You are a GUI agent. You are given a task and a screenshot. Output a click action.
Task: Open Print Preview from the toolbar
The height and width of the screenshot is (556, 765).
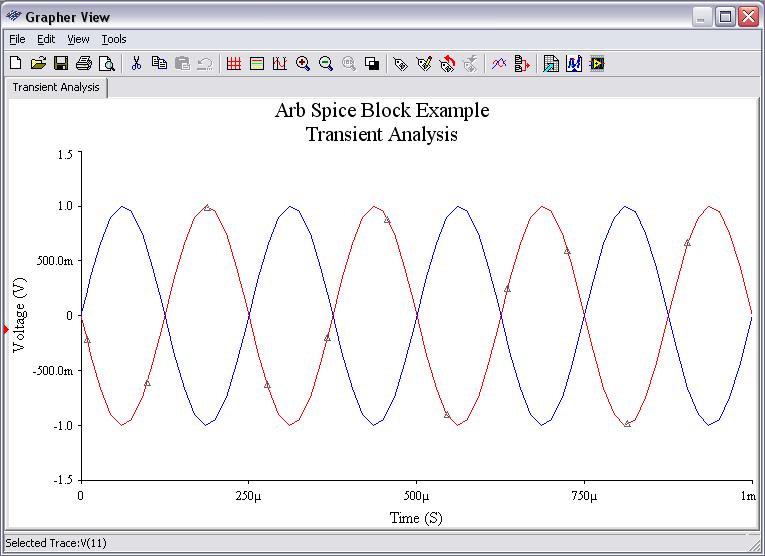click(x=106, y=64)
